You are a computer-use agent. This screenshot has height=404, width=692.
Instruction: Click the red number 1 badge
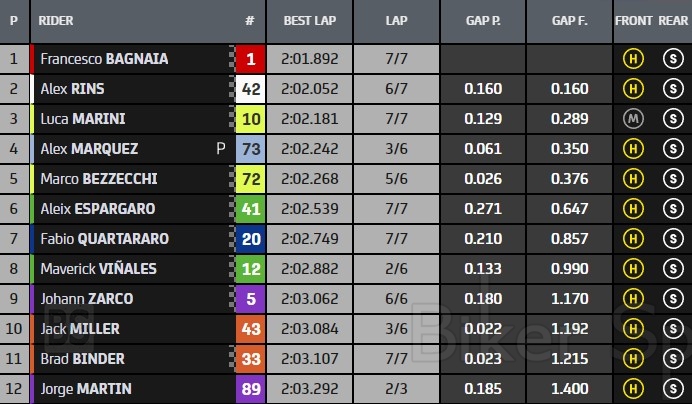coord(250,59)
